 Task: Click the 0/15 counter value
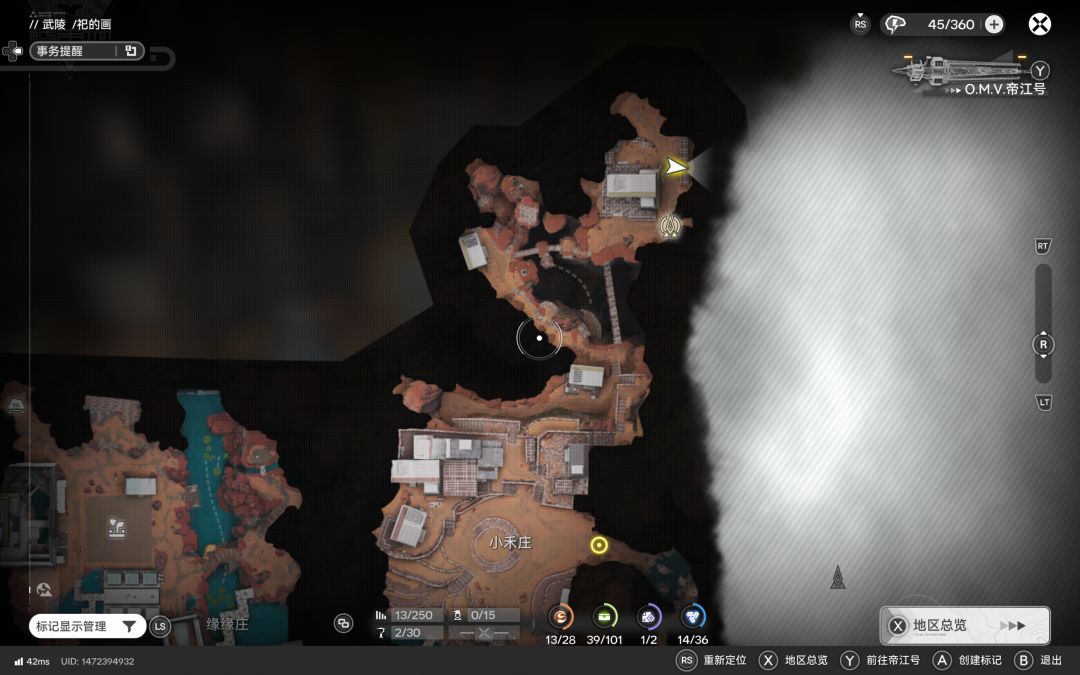483,615
